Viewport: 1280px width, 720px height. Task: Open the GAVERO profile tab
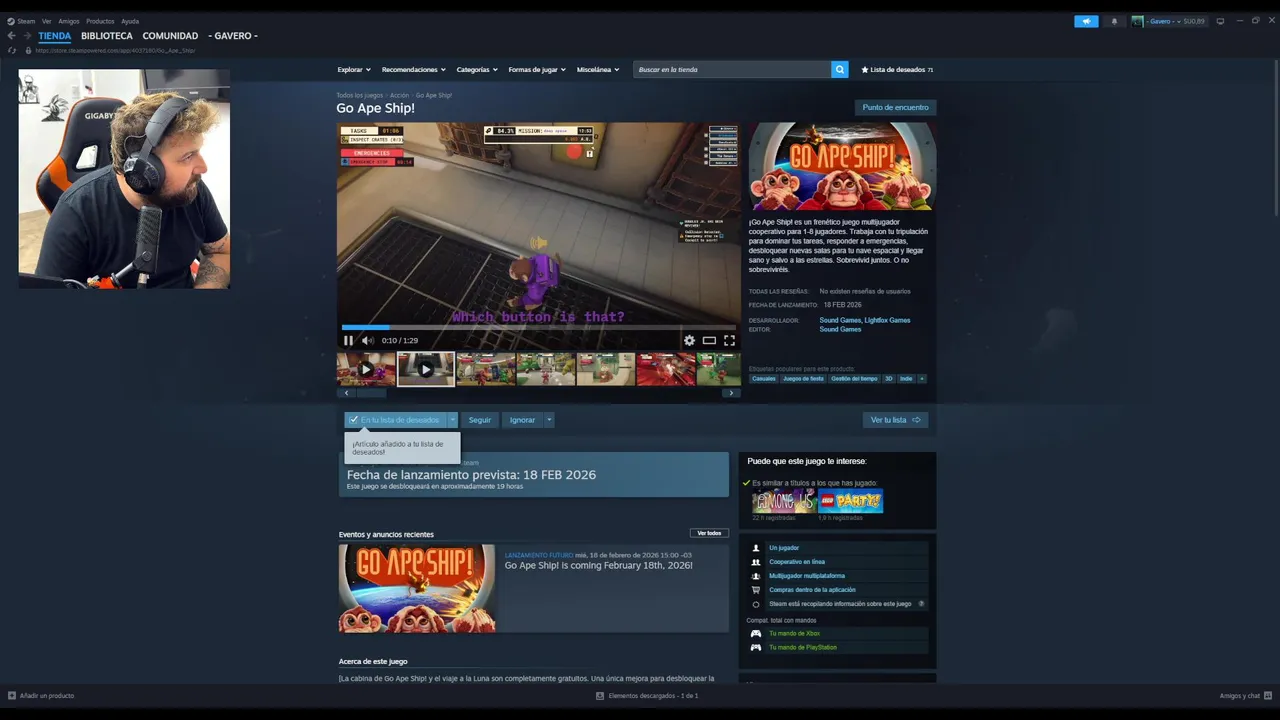pyautogui.click(x=233, y=36)
